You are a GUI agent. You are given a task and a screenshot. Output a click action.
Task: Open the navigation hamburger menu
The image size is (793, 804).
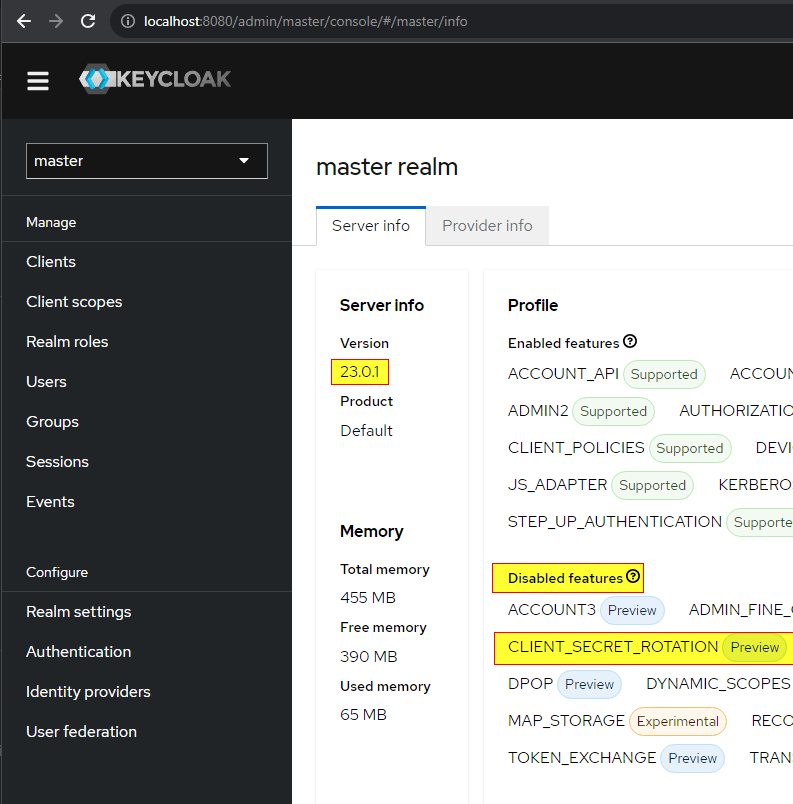[37, 81]
